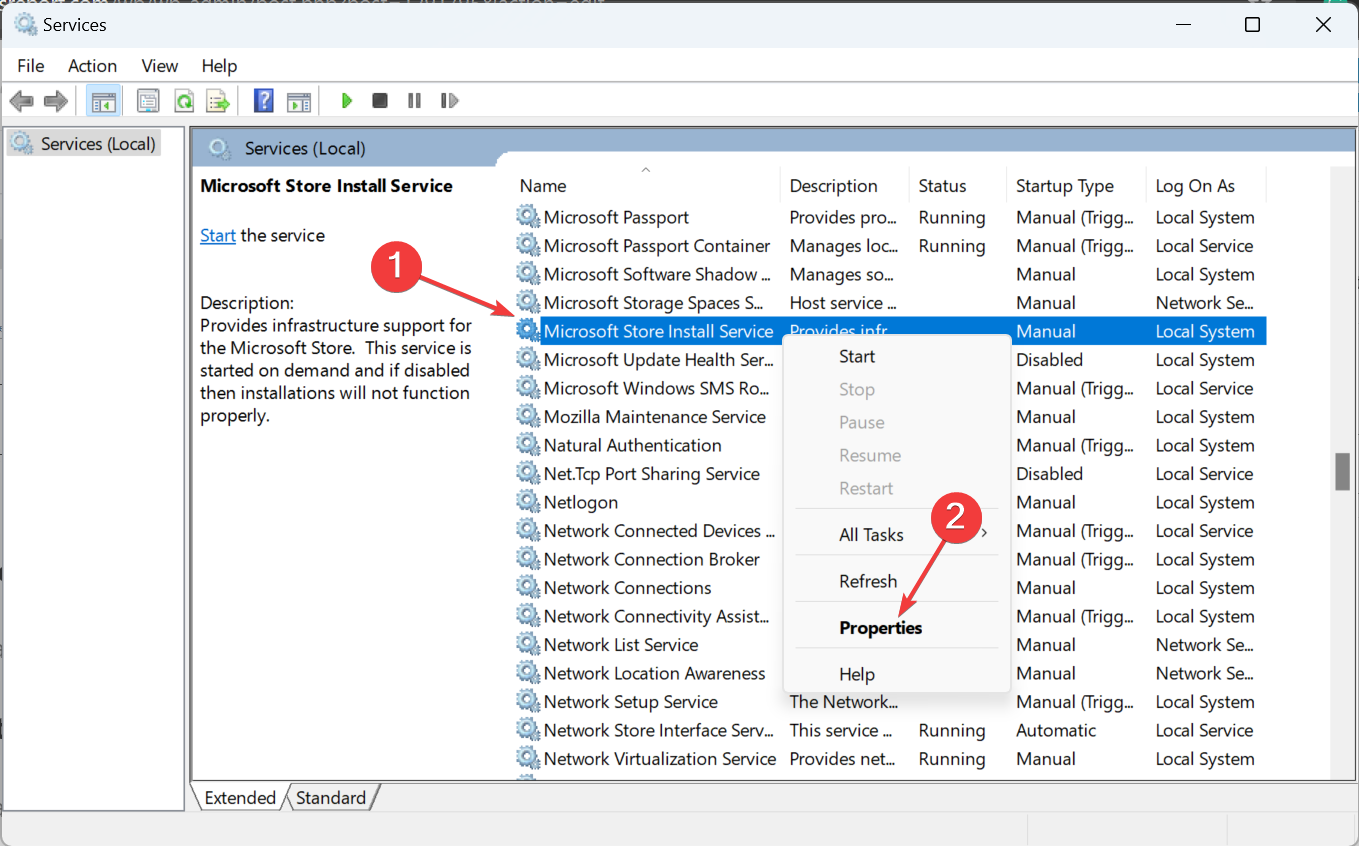Image resolution: width=1359 pixels, height=846 pixels.
Task: Click Automatic startup type for Network Store Interface
Action: (x=1056, y=730)
